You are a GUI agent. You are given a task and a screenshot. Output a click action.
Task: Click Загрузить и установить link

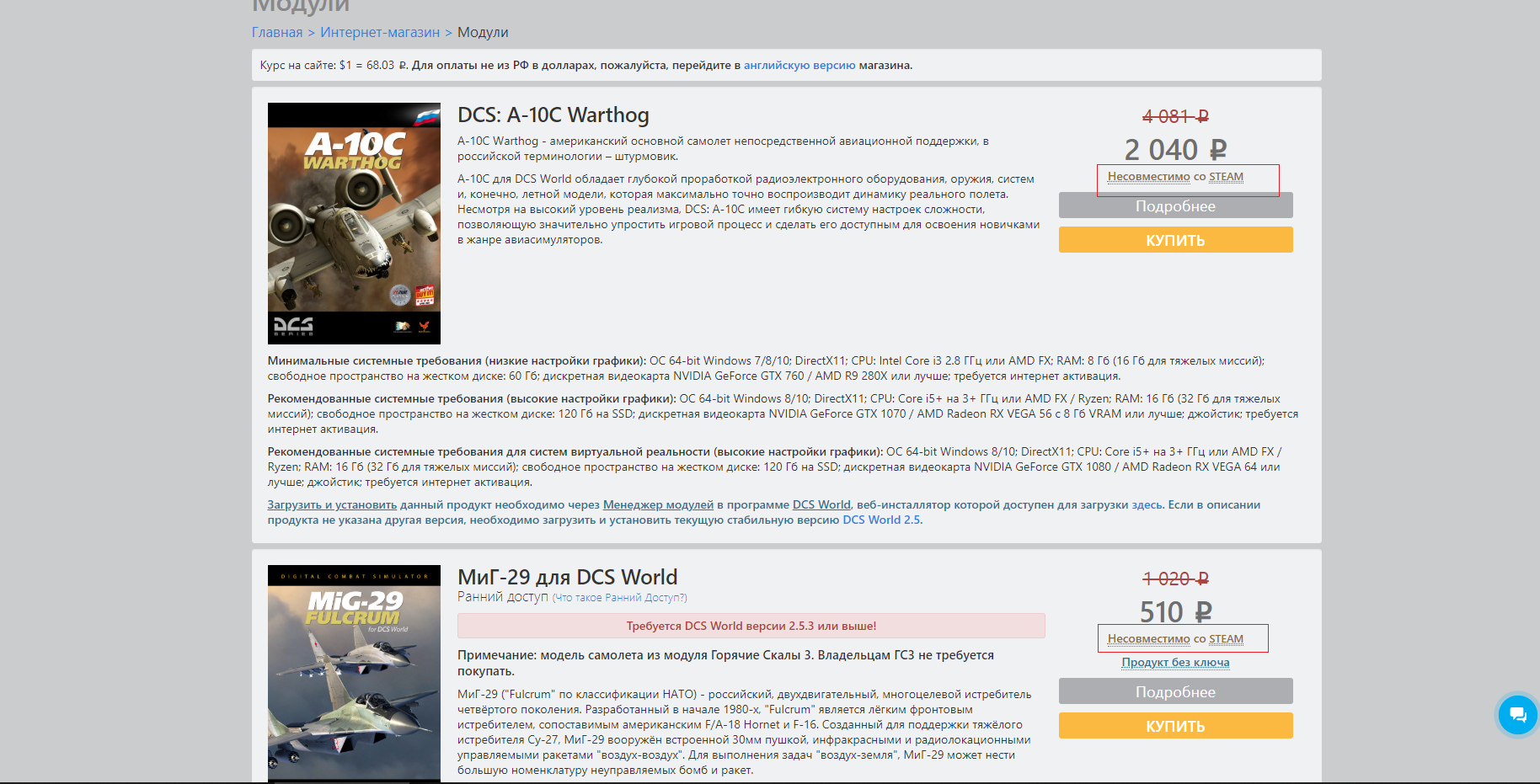tap(332, 505)
